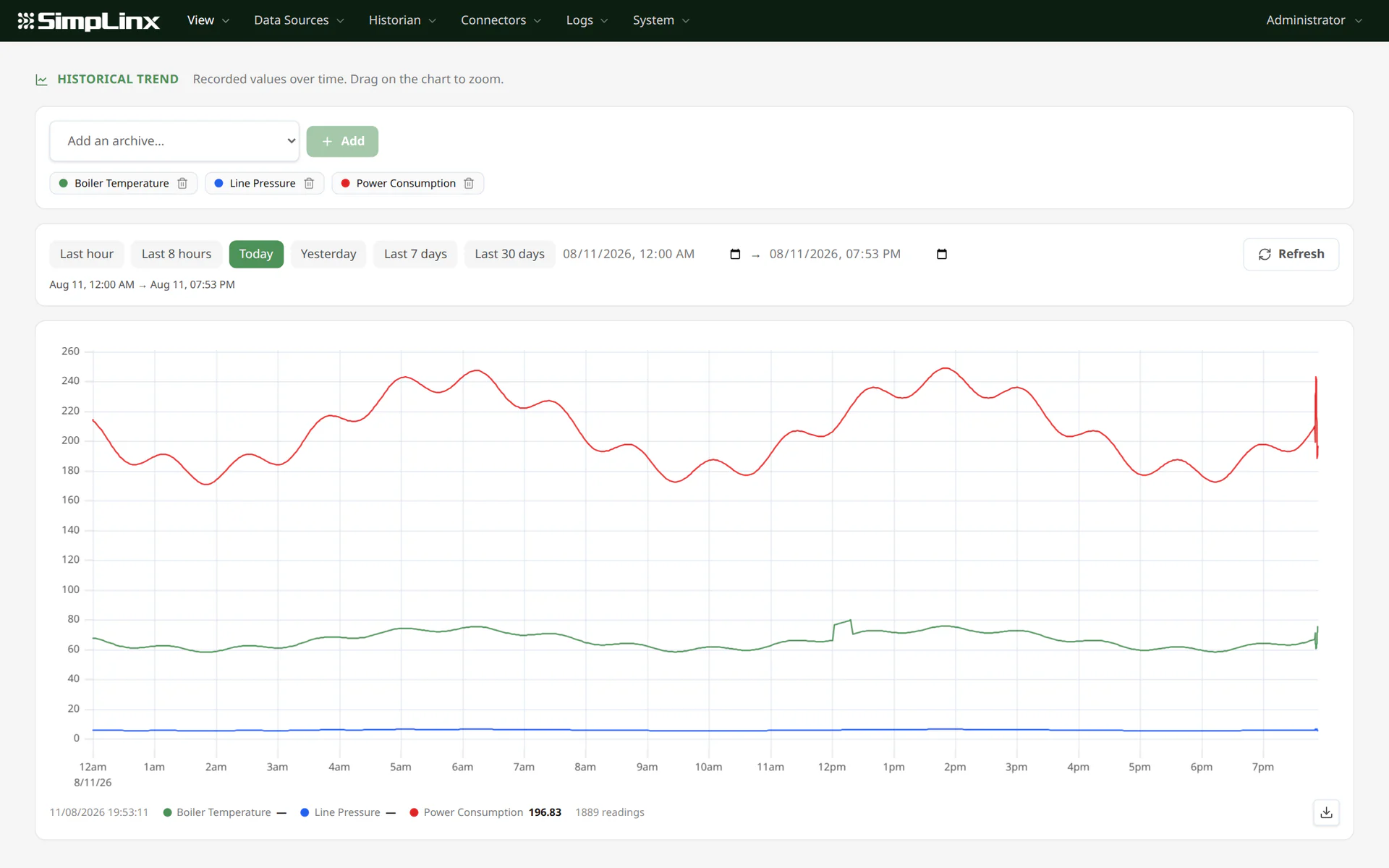Image resolution: width=1389 pixels, height=868 pixels.
Task: Click the 196.83 legend value
Action: (545, 812)
